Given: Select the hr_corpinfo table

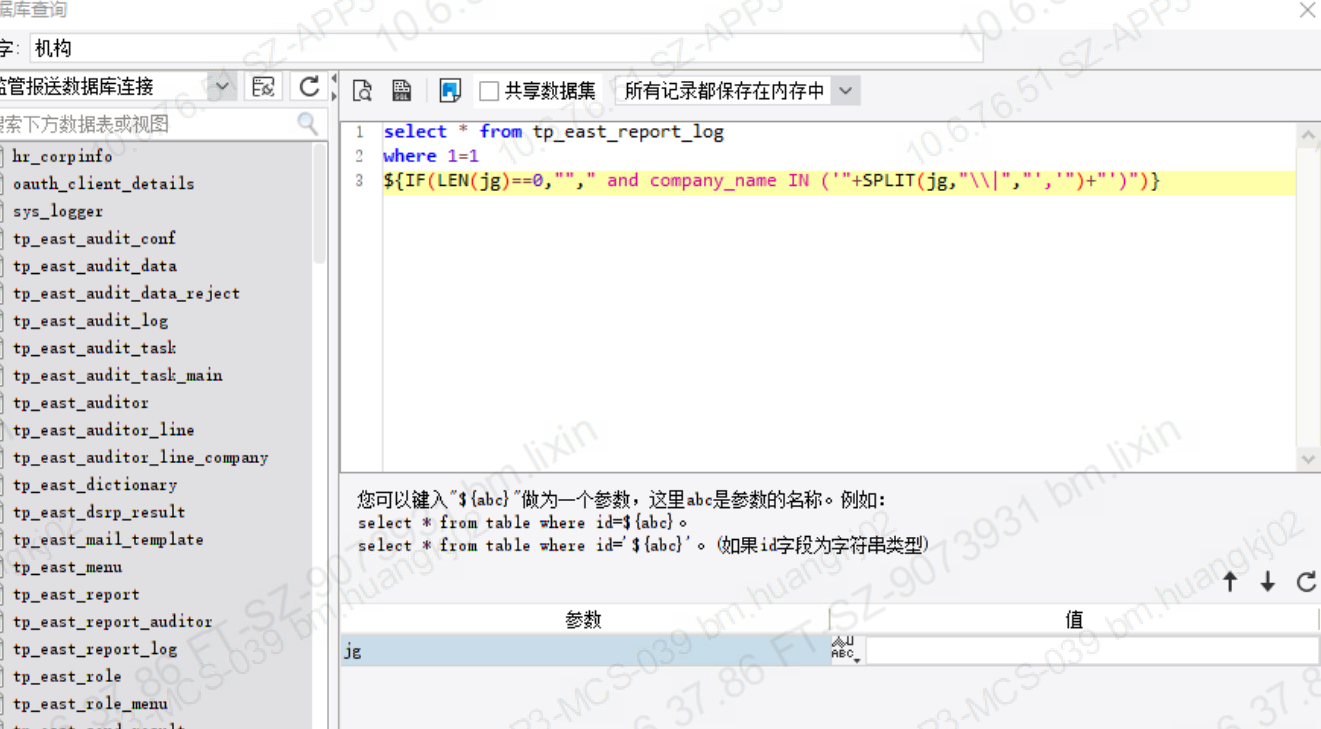Looking at the screenshot, I should (x=62, y=156).
